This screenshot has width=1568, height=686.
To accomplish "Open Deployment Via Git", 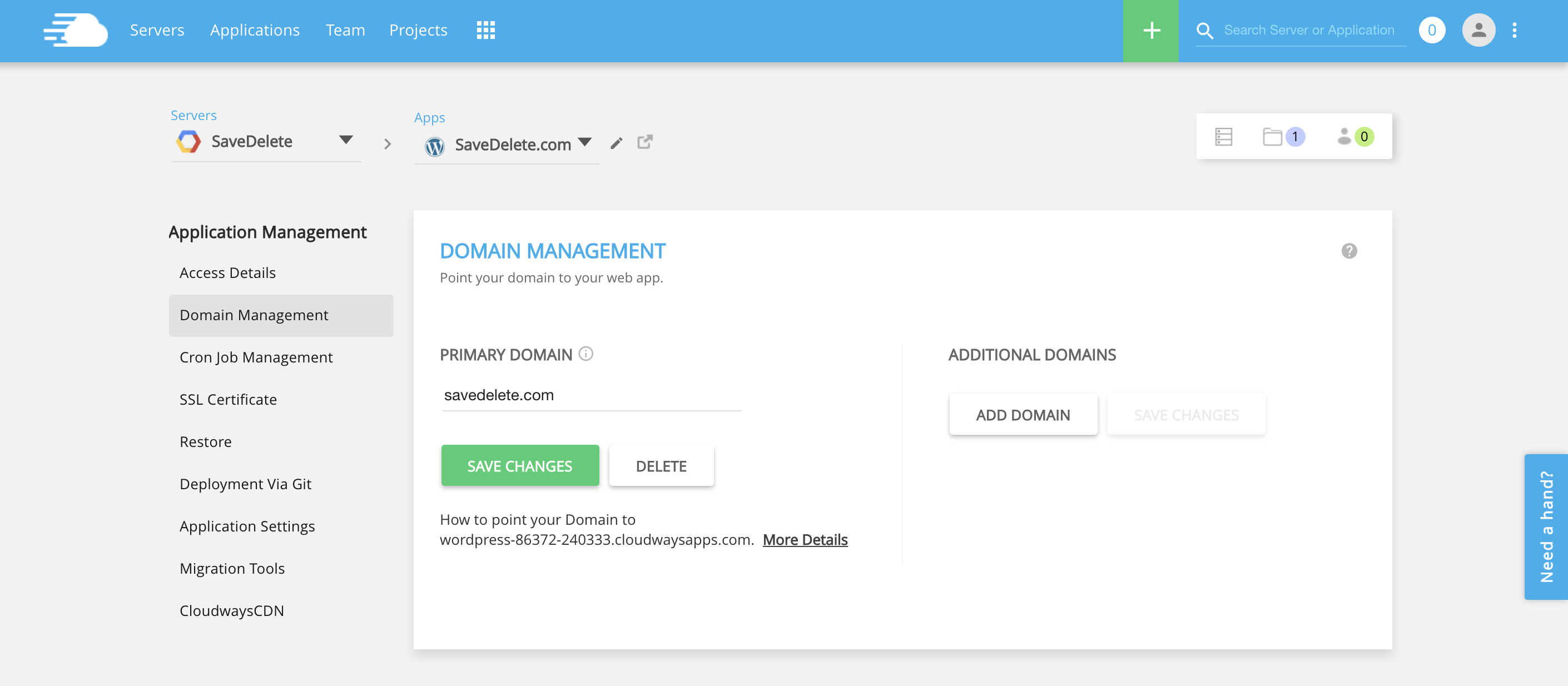I will 245,484.
